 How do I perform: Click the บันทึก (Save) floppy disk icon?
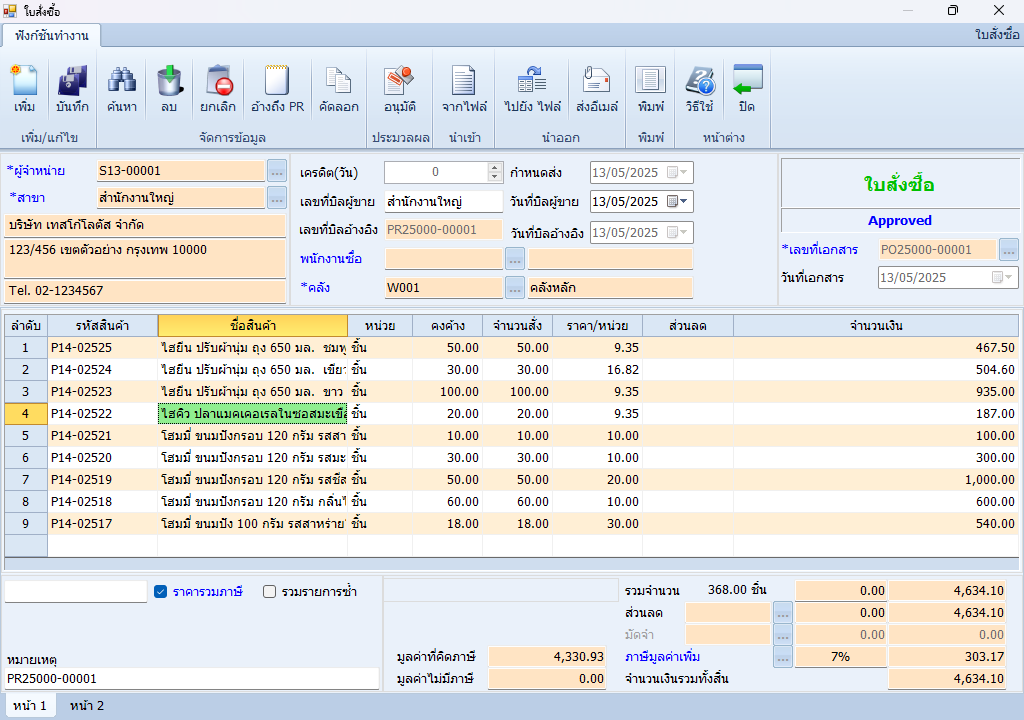(72, 82)
